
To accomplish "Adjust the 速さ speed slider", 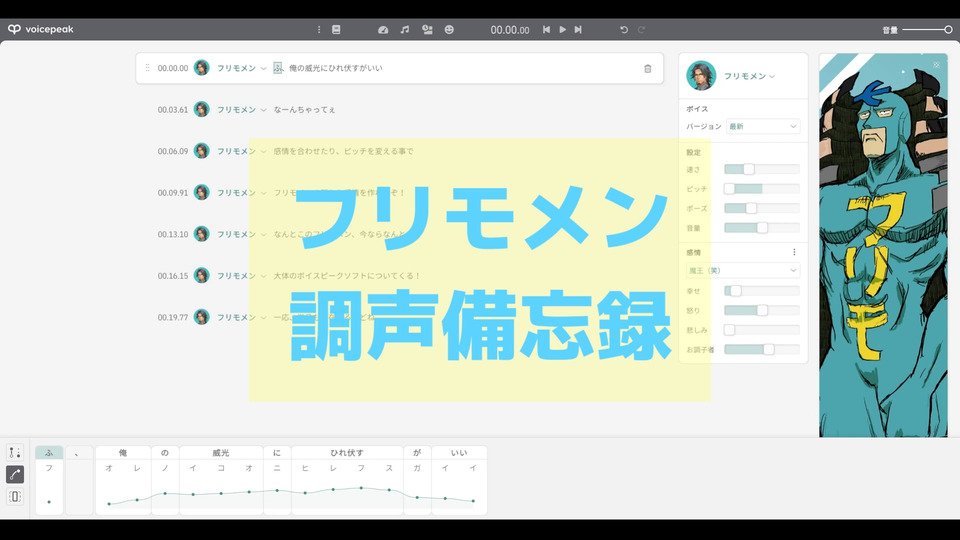I will click(762, 169).
